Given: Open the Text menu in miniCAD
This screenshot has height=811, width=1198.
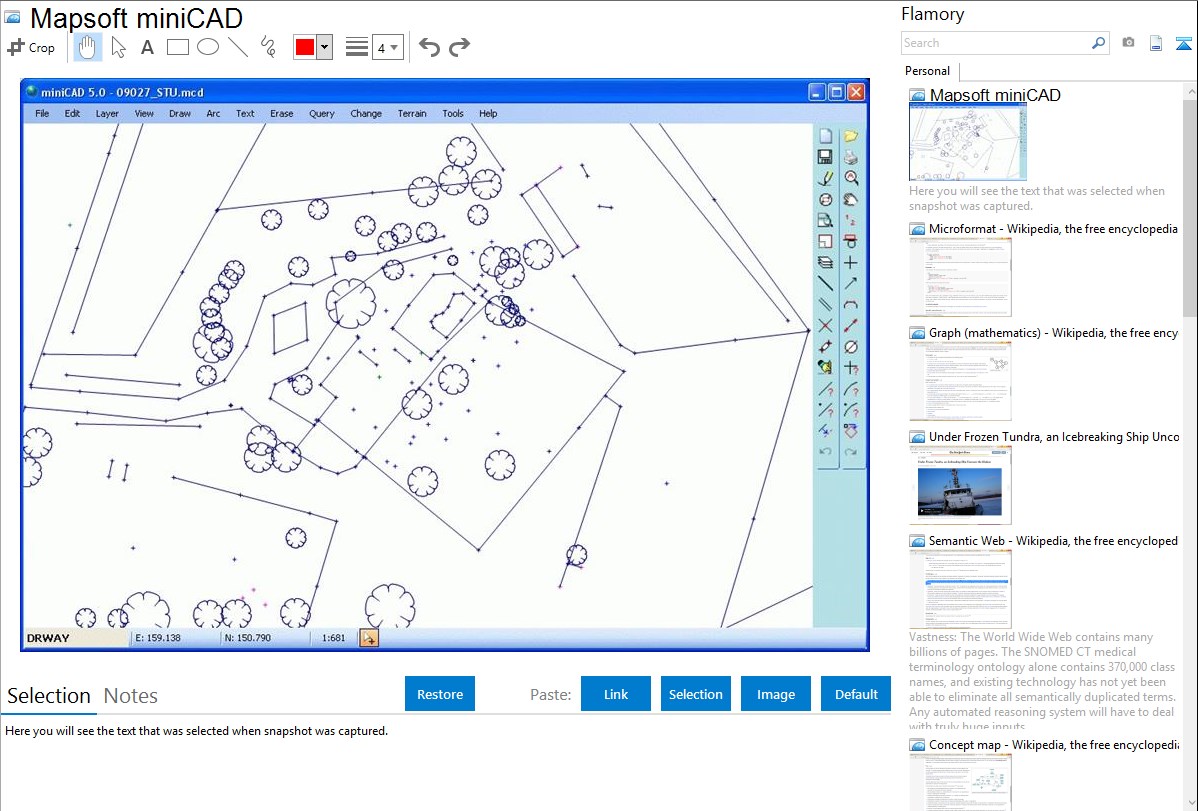Looking at the screenshot, I should [x=245, y=113].
